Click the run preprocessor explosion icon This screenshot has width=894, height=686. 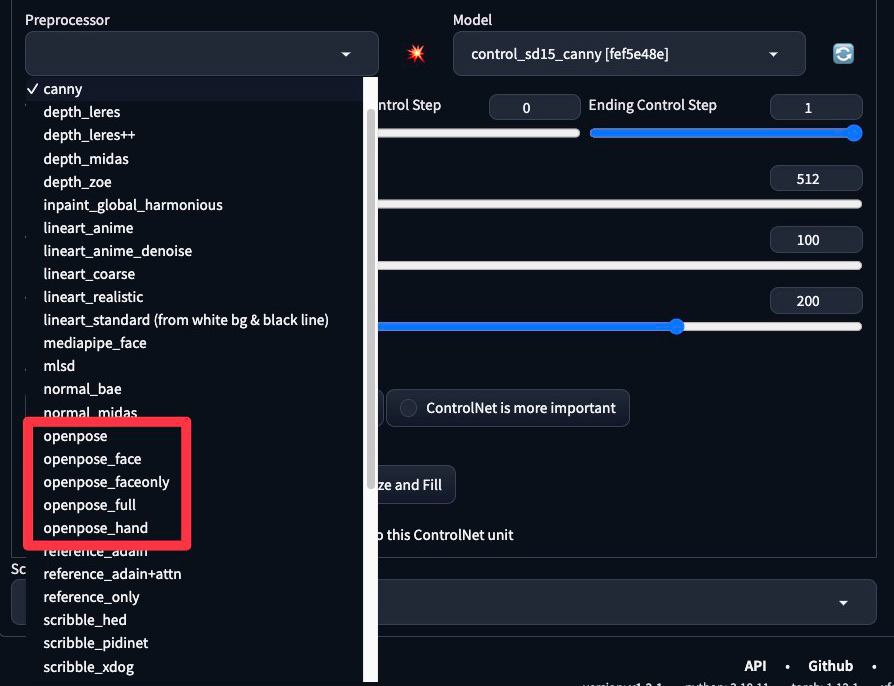click(416, 54)
